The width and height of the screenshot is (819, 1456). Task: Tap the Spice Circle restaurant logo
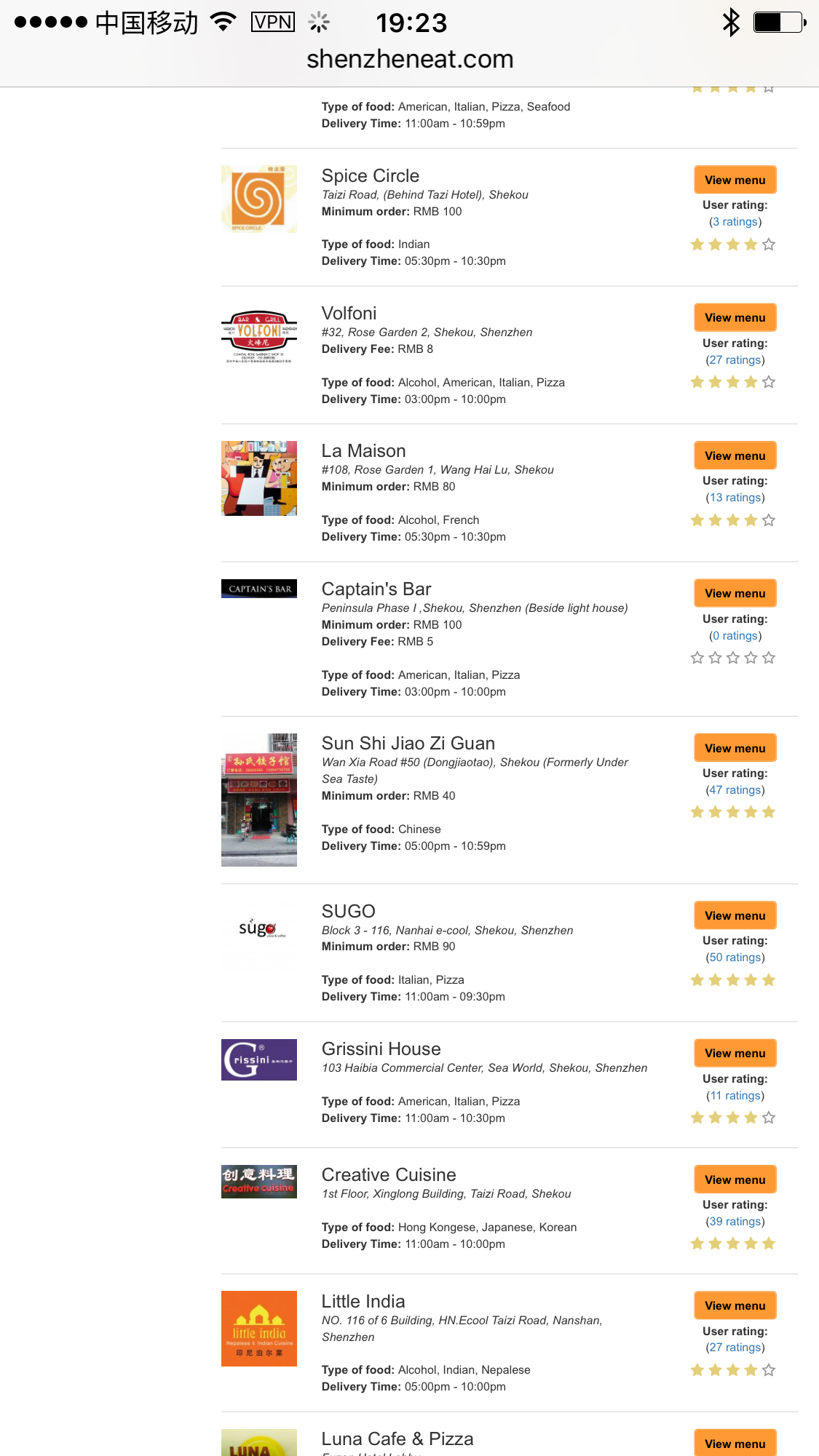258,199
